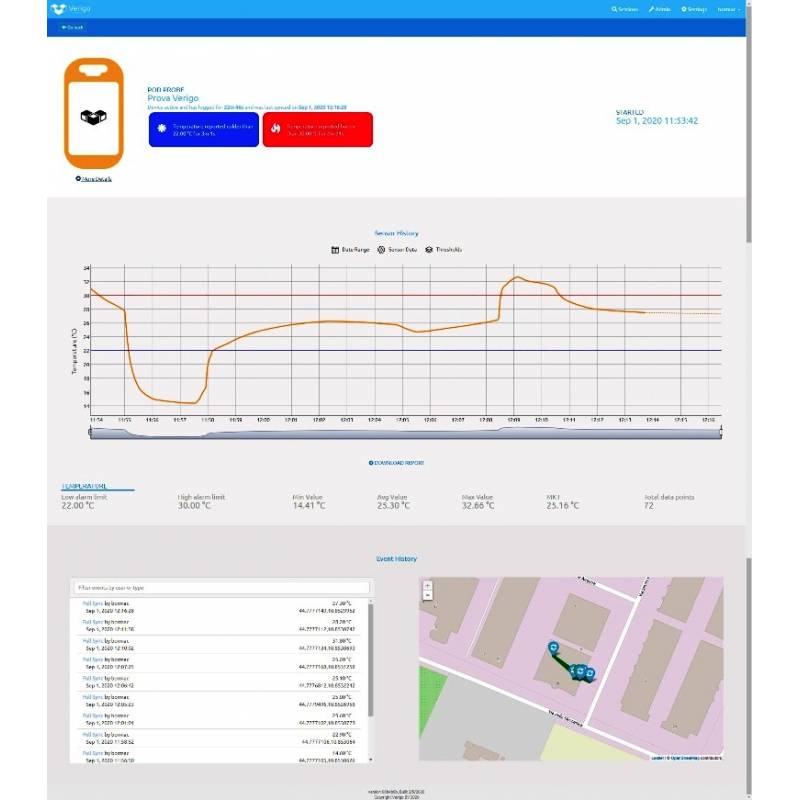Open Services search in top navigation
This screenshot has width=800, height=800.
627,9
